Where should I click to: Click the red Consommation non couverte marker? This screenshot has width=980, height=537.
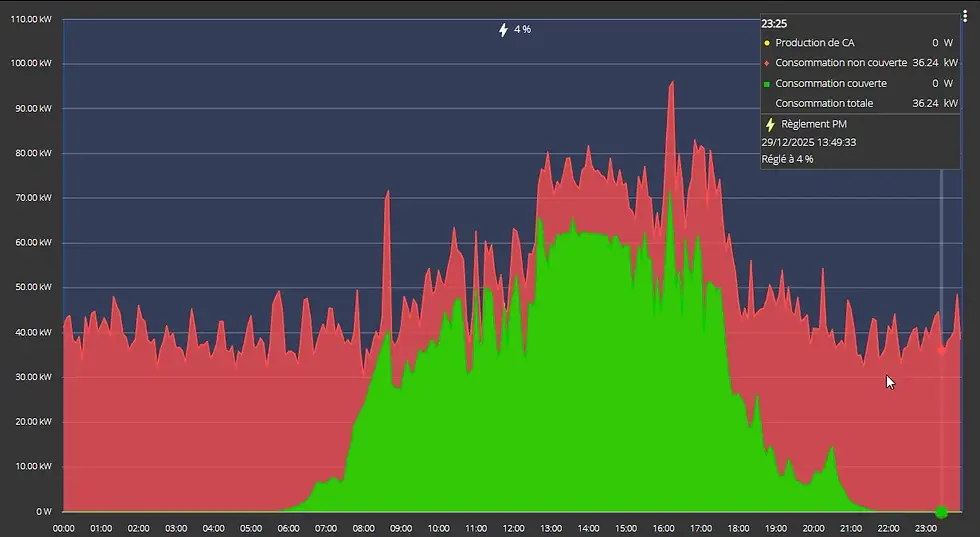pos(767,63)
